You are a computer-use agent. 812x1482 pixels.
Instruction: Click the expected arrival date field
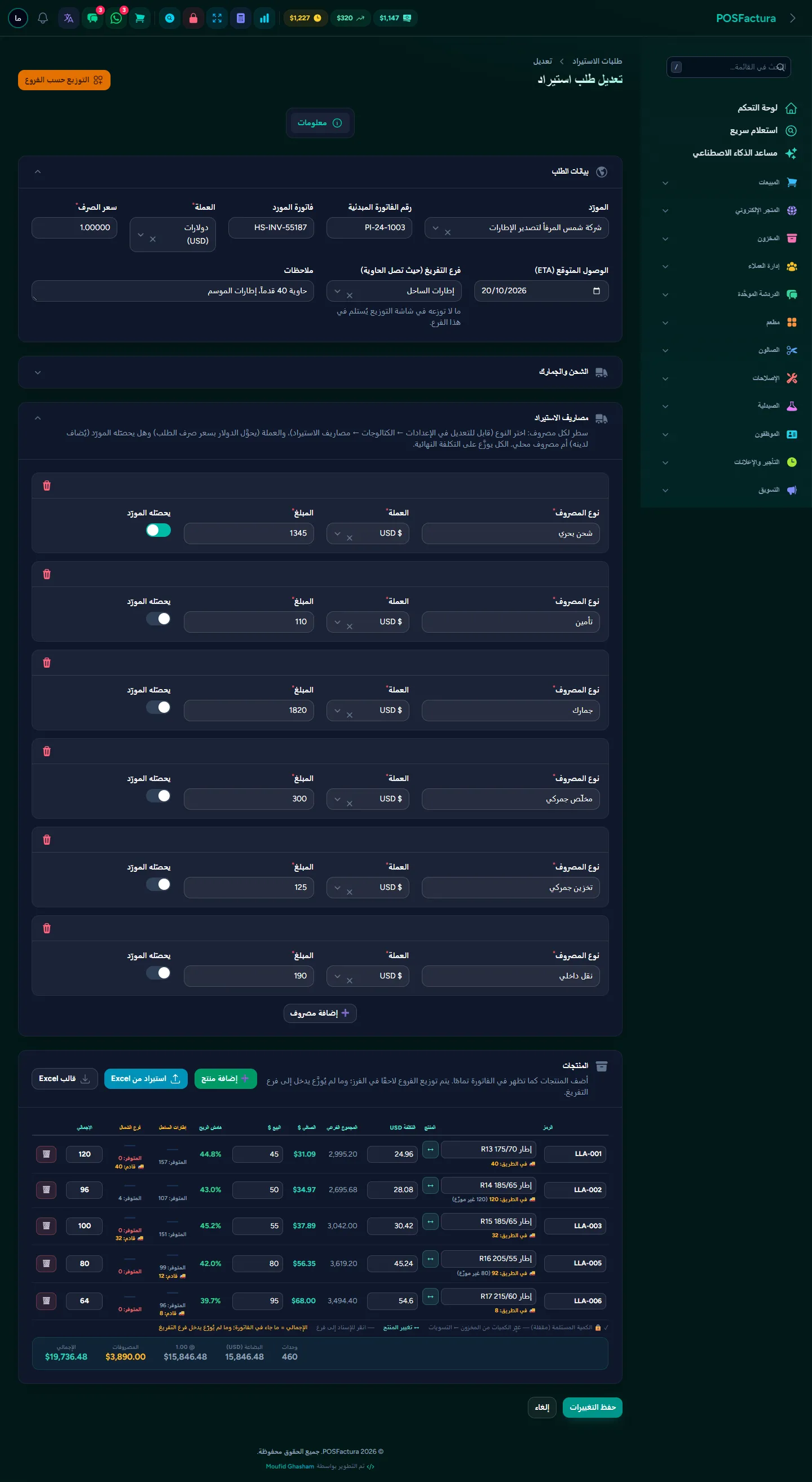pos(541,290)
